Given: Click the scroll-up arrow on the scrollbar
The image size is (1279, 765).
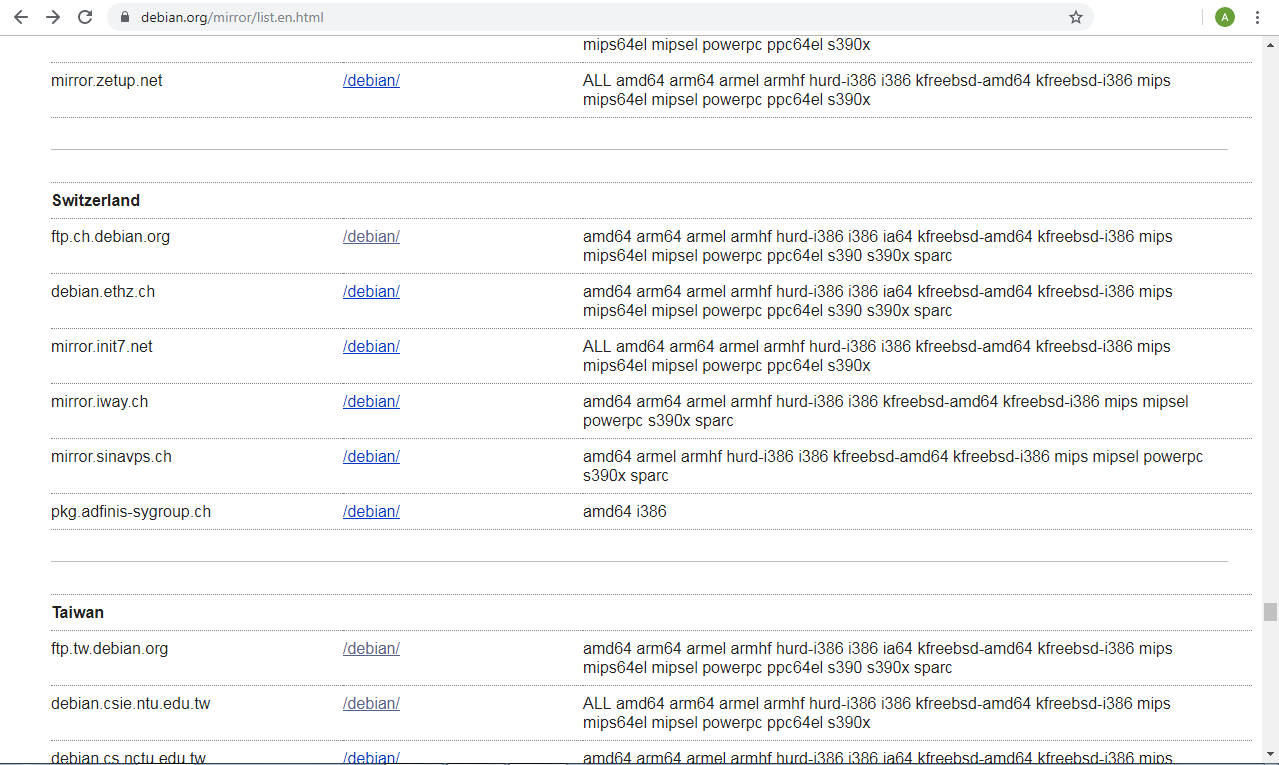Looking at the screenshot, I should 1268,42.
